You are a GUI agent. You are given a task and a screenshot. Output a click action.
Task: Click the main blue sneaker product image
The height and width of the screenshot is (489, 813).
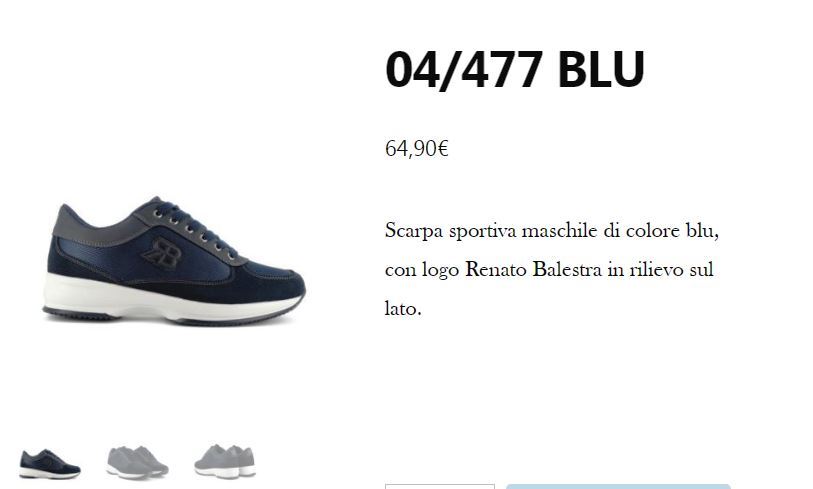click(x=174, y=261)
